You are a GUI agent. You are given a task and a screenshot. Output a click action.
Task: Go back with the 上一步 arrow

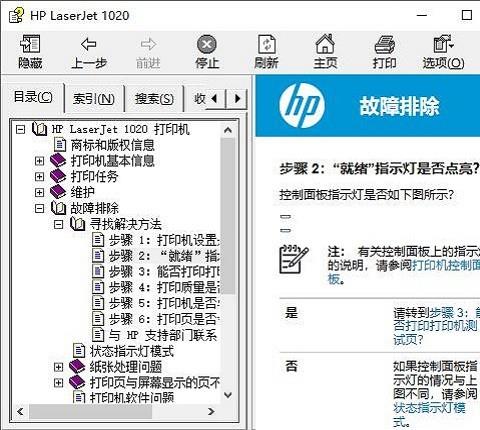click(x=89, y=44)
